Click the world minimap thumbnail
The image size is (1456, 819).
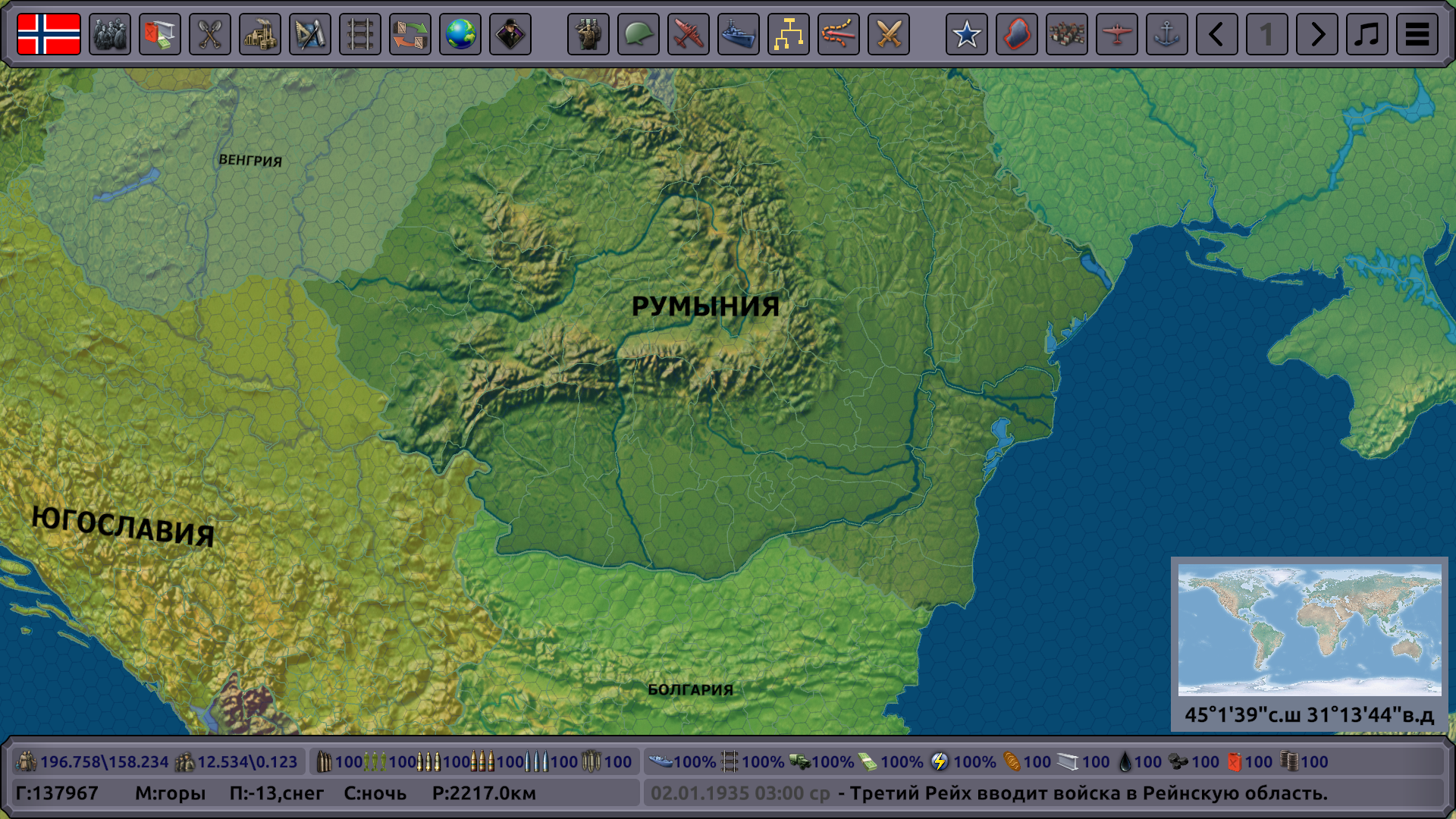pos(1309,629)
